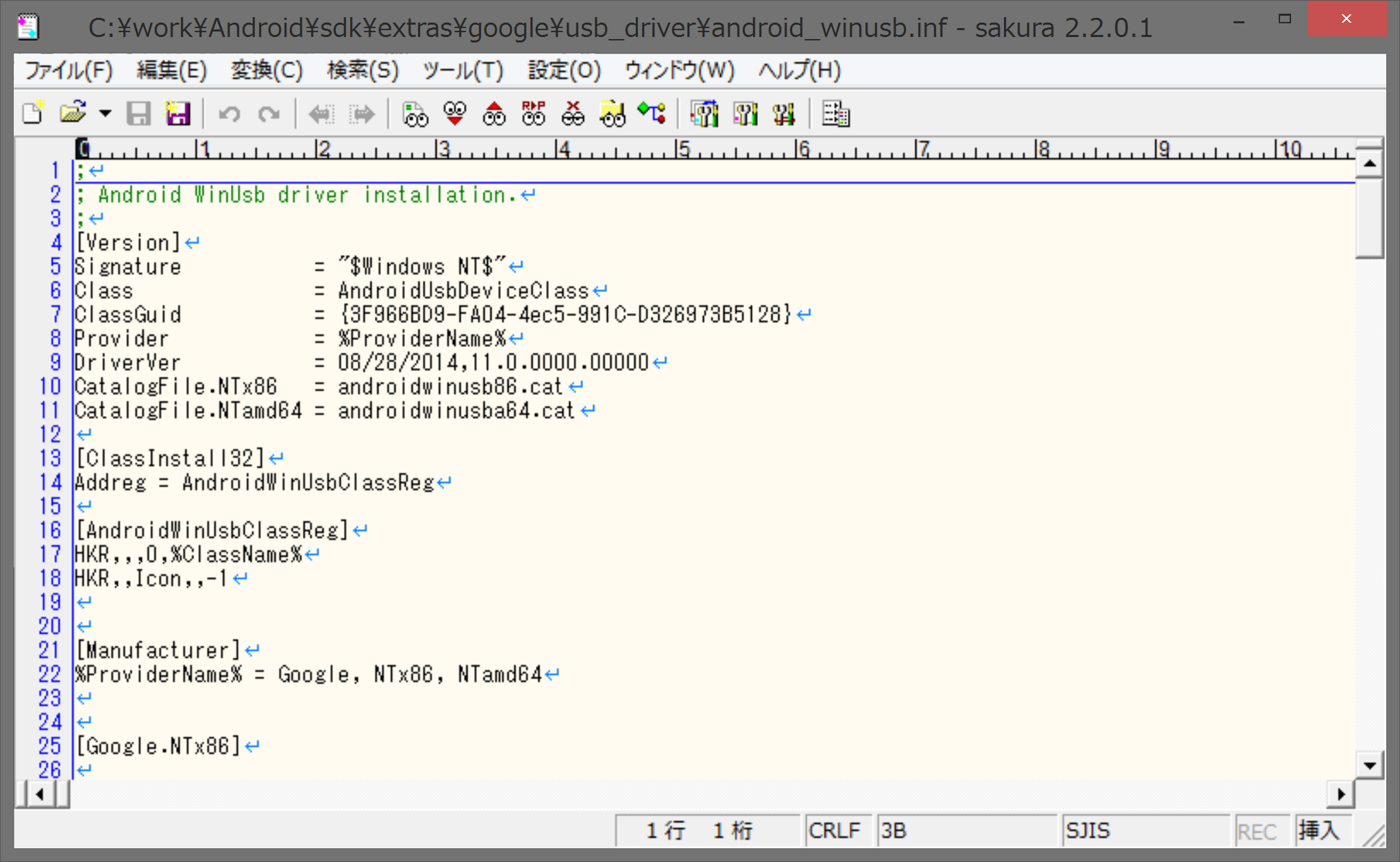Image resolution: width=1400 pixels, height=862 pixels.
Task: Open the 設定(O) menu
Action: point(564,70)
